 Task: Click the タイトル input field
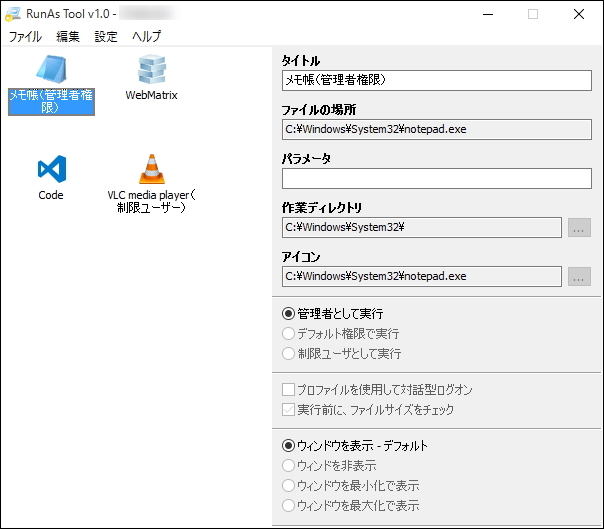pos(436,80)
